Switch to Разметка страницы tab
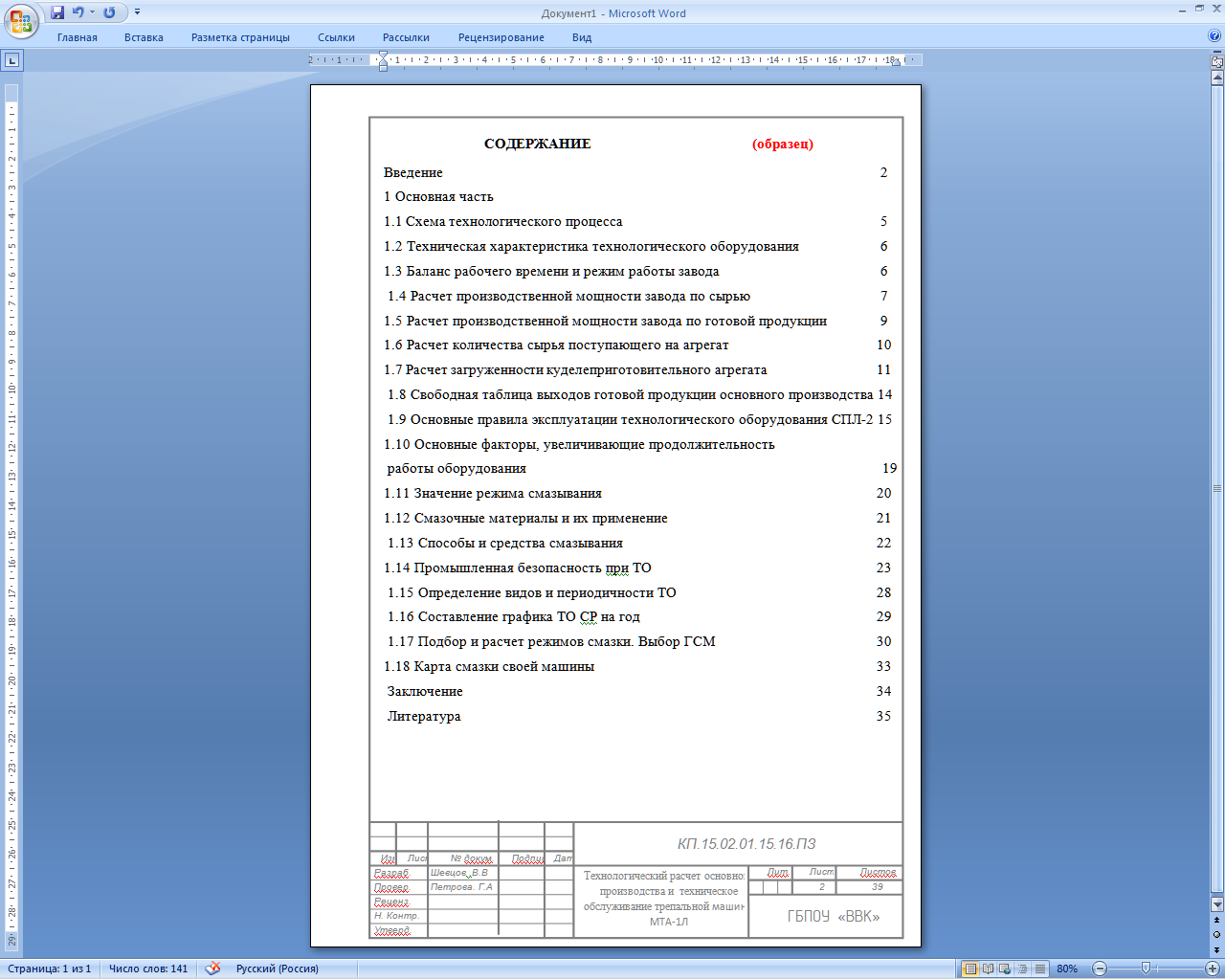Viewport: 1225px width, 980px height. 240,37
